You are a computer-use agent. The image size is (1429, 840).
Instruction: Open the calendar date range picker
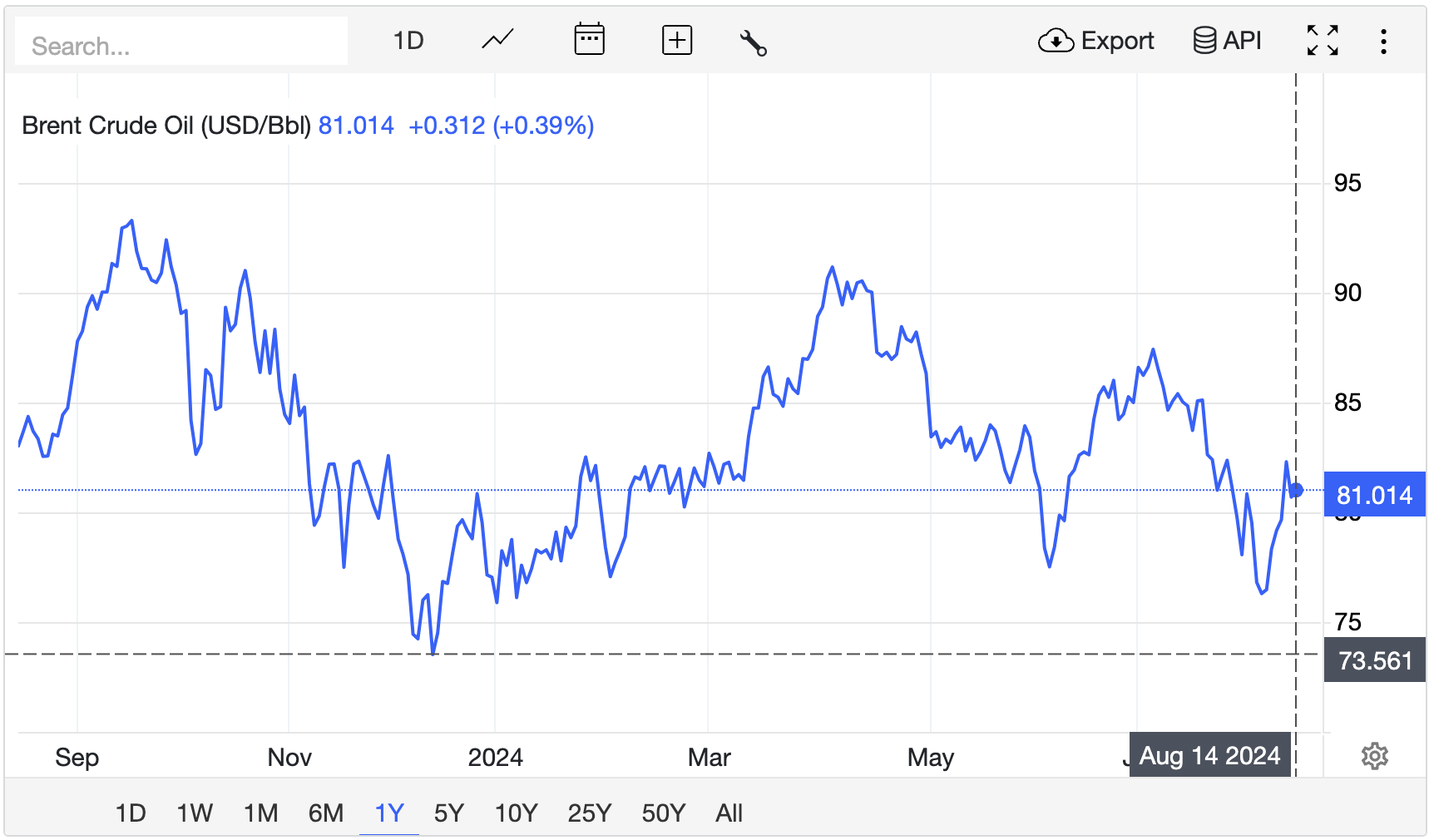[x=589, y=39]
